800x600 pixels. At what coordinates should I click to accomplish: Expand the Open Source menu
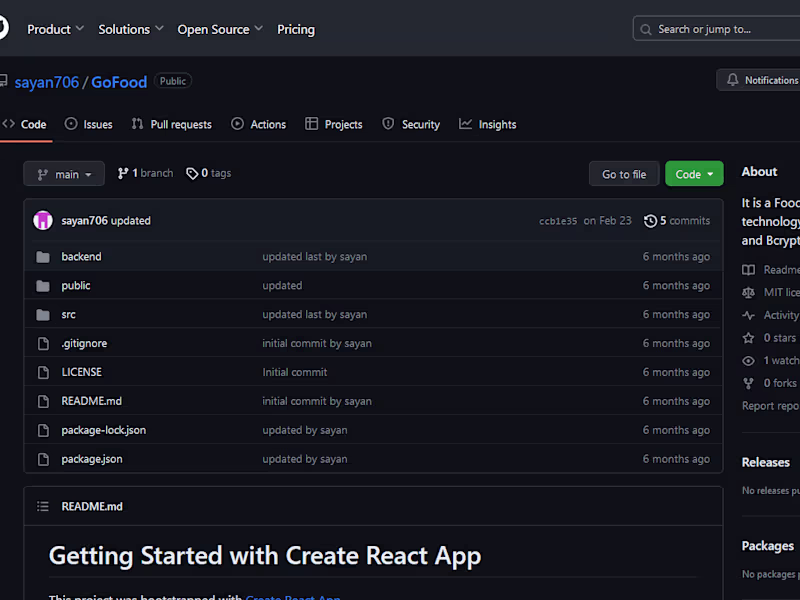[220, 29]
